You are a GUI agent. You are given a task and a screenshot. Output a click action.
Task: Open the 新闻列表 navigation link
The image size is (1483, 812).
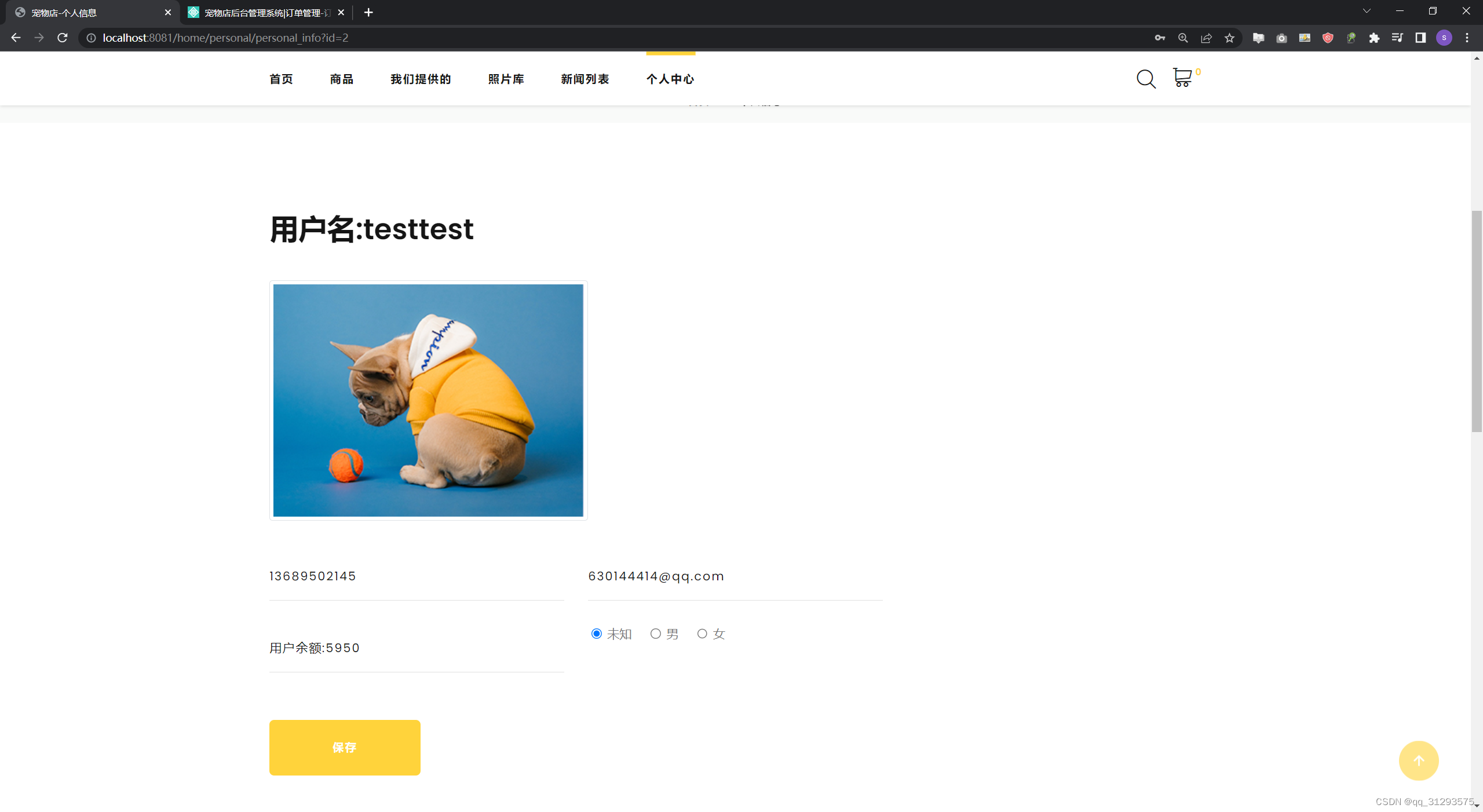pos(585,79)
